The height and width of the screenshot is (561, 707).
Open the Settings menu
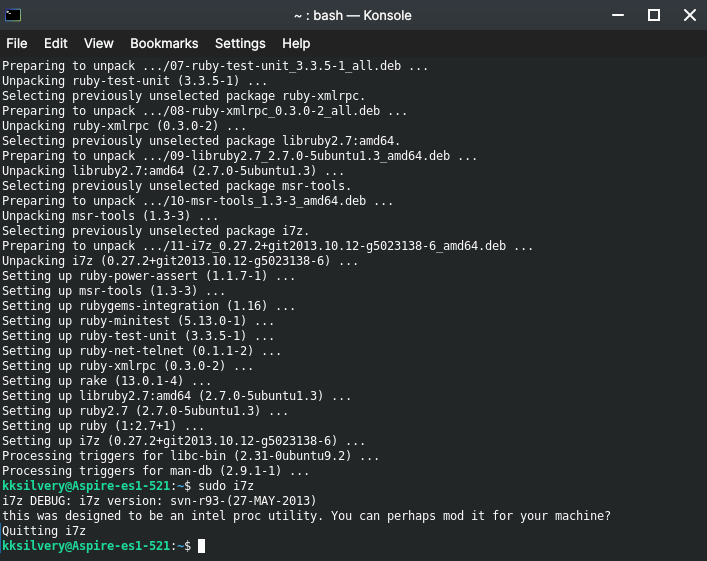pos(240,43)
